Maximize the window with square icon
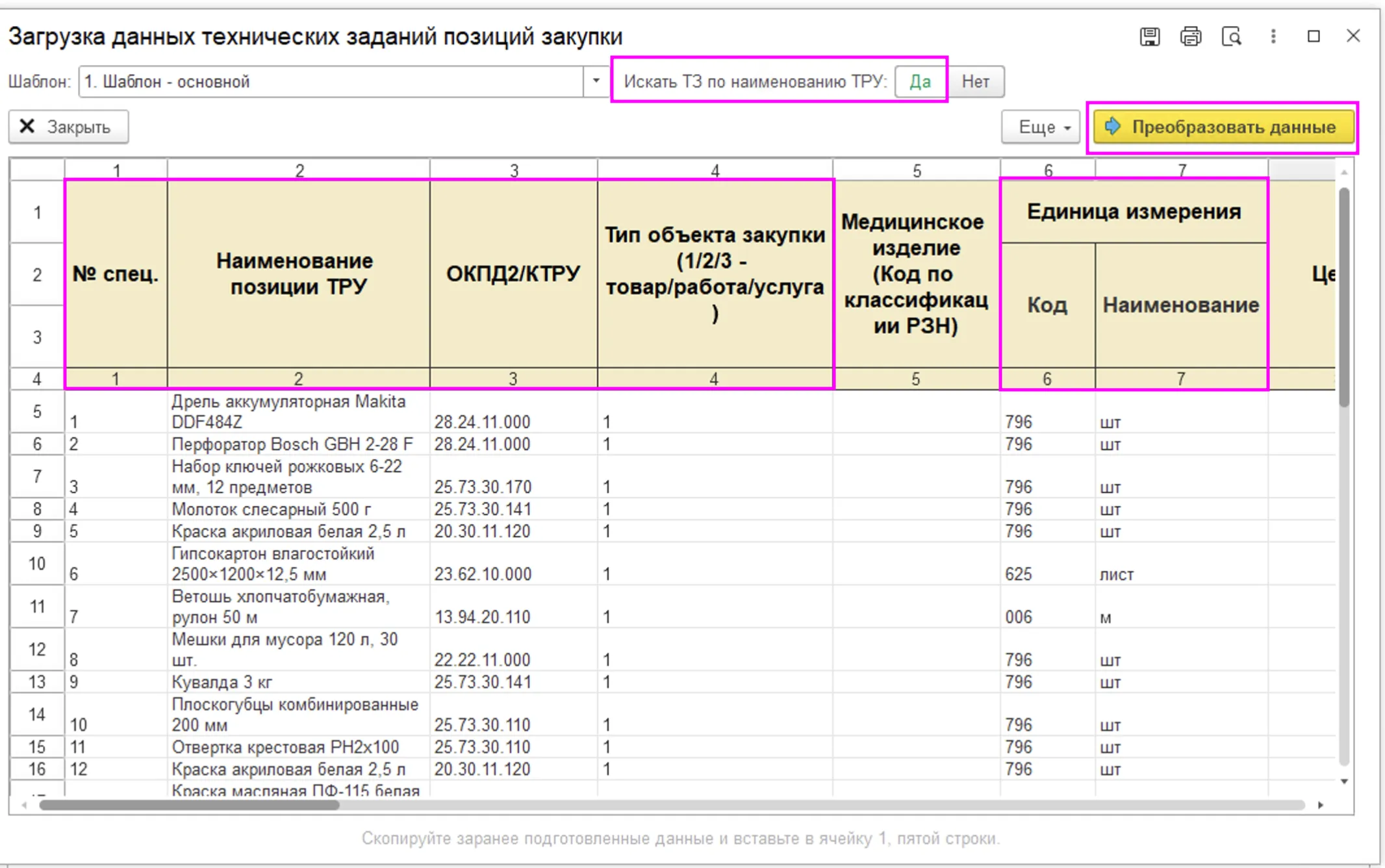Viewport: 1385px width, 868px height. tap(1314, 36)
